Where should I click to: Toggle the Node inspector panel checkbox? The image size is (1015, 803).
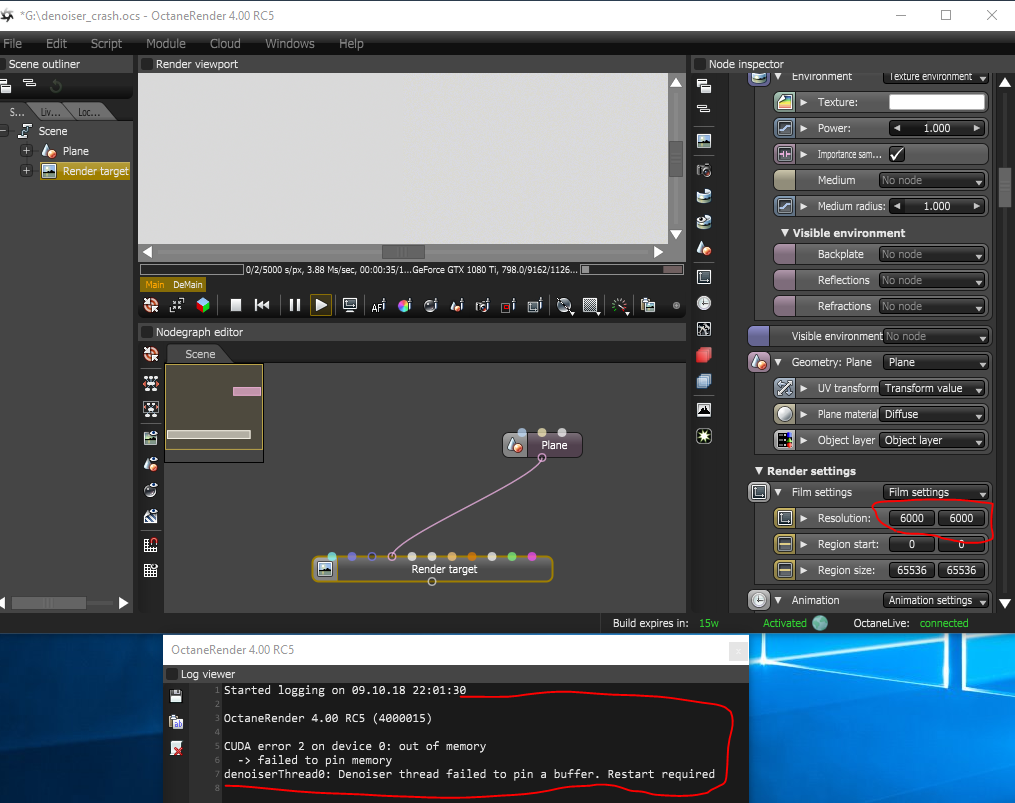pyautogui.click(x=700, y=64)
